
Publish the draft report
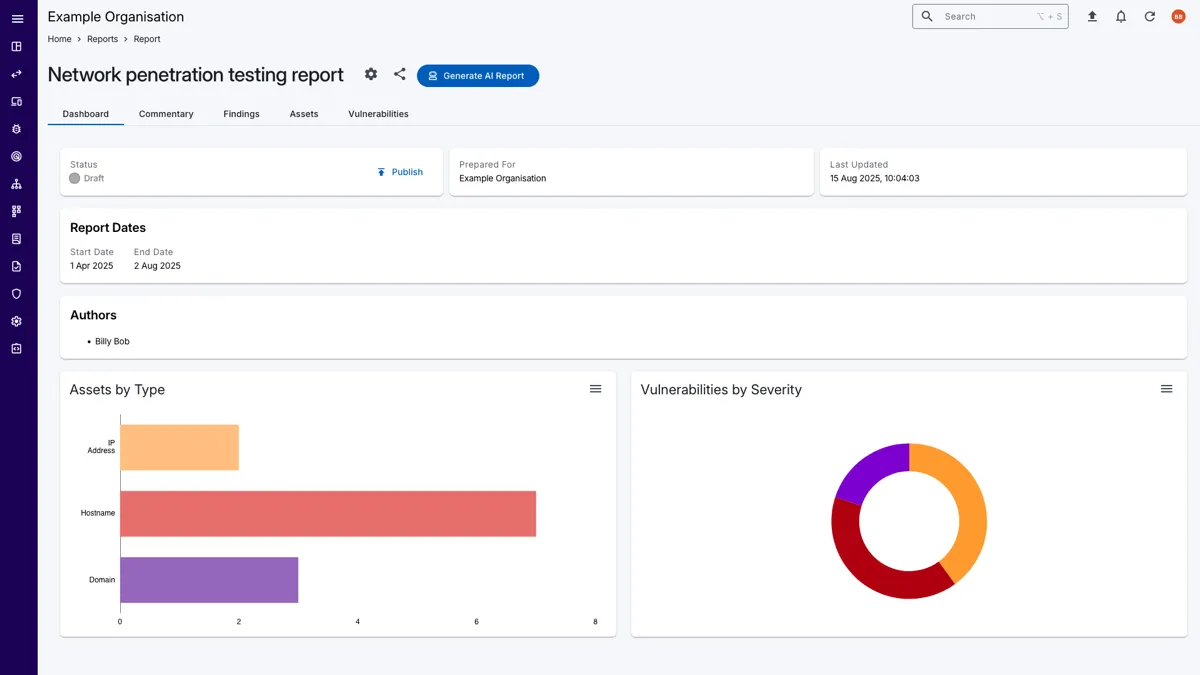pos(400,172)
